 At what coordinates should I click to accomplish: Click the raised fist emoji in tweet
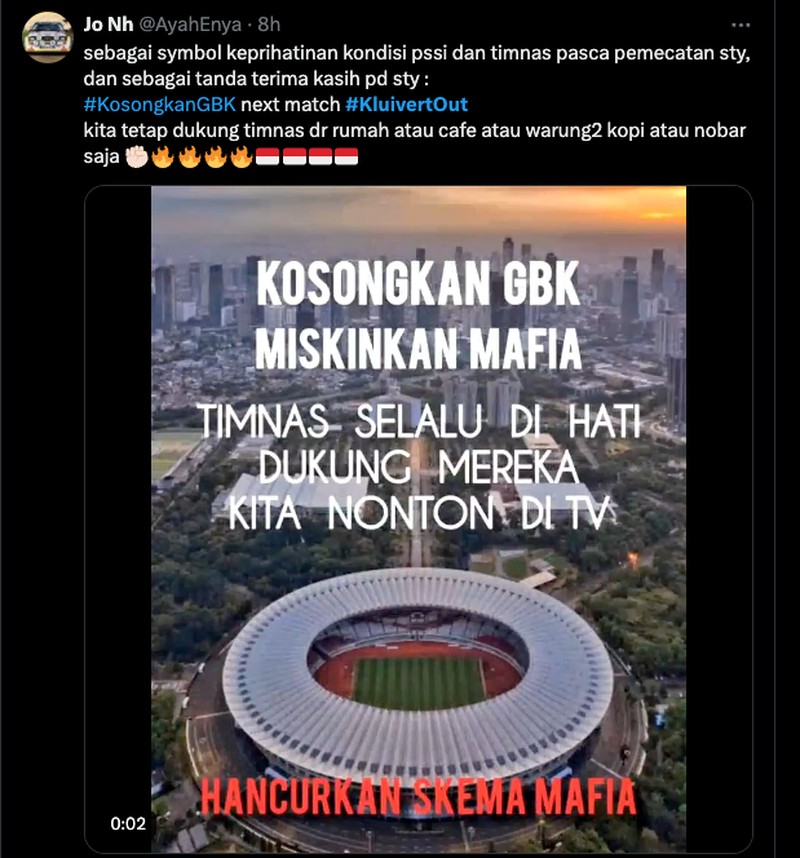137,157
